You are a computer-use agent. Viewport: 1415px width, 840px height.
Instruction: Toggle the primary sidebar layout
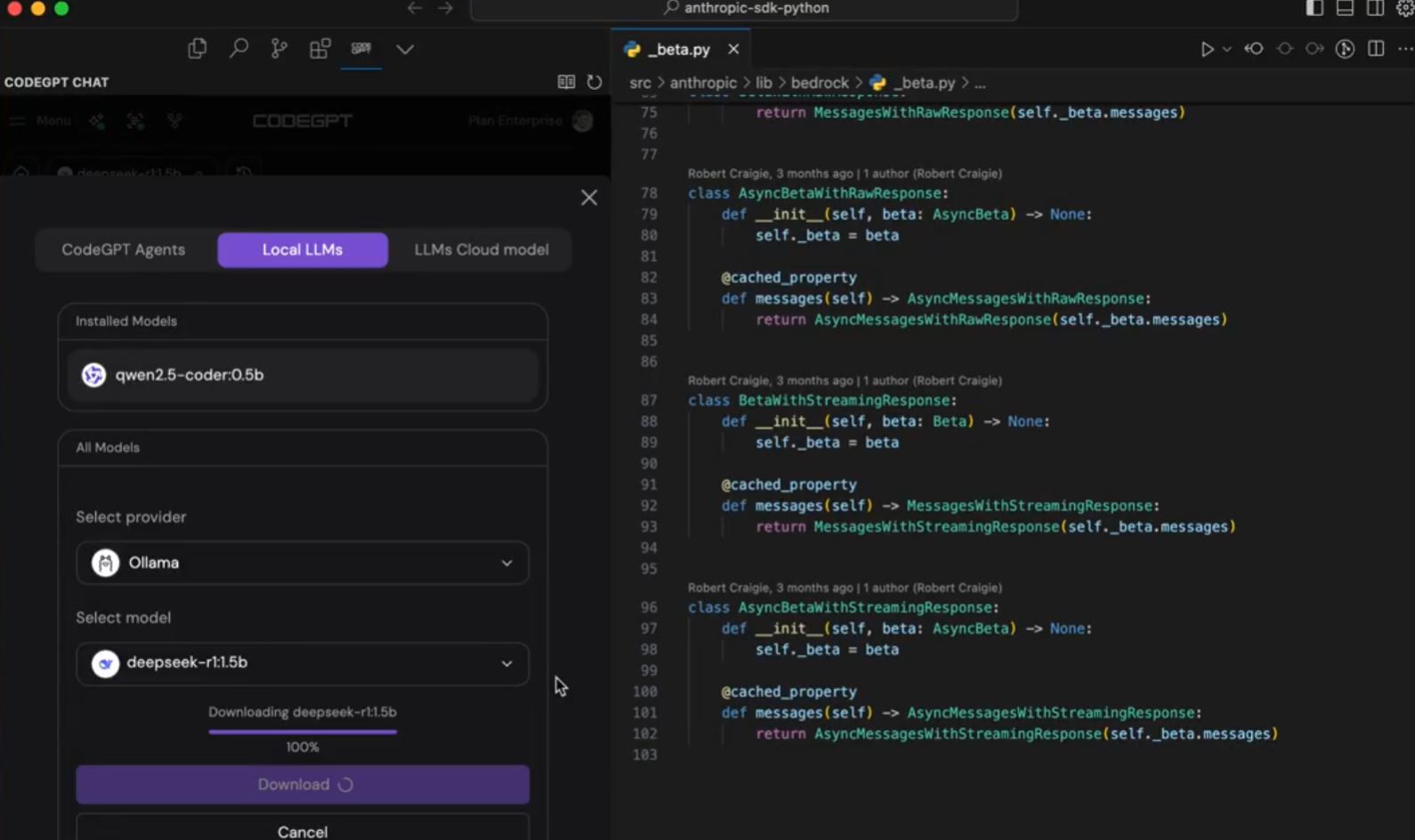(1314, 8)
